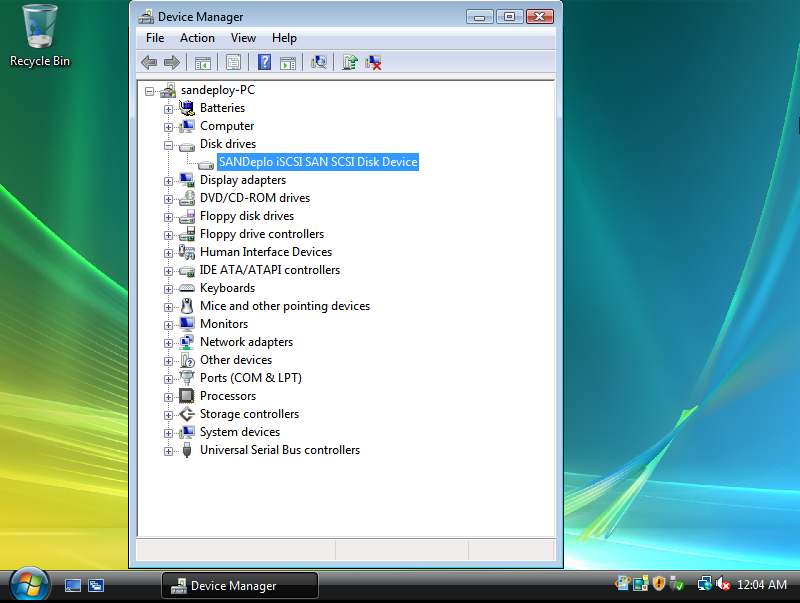
Task: Select the Batteries category icon
Action: tap(187, 108)
